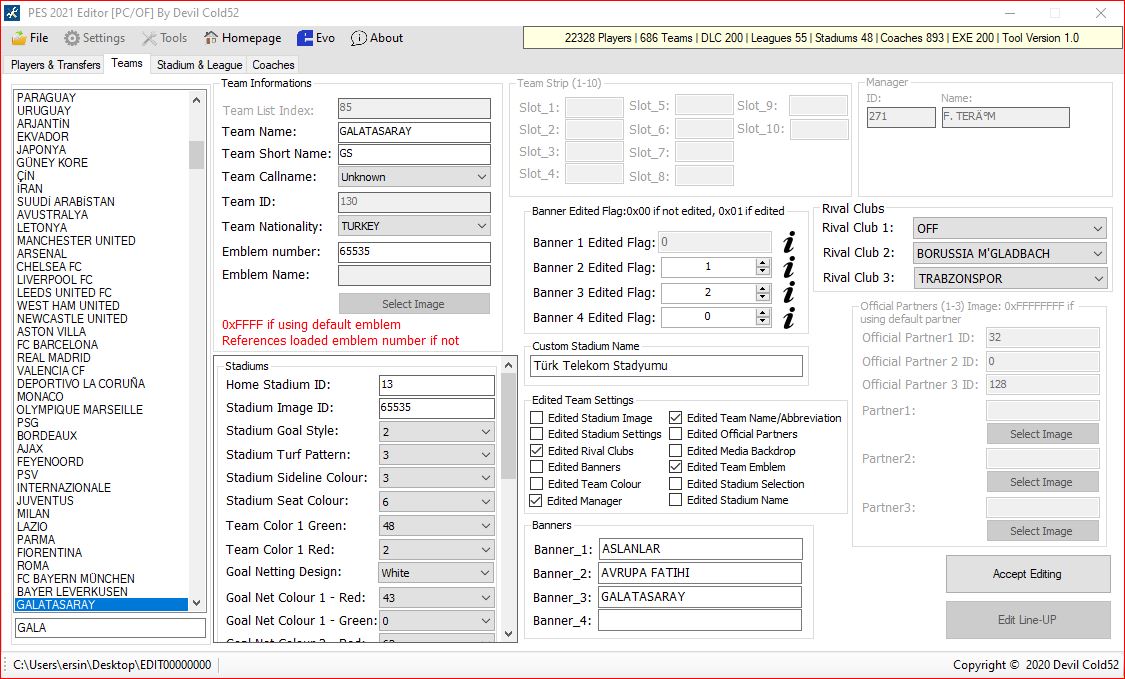
Task: Enable the Edited Banners checkbox
Action: 537,467
